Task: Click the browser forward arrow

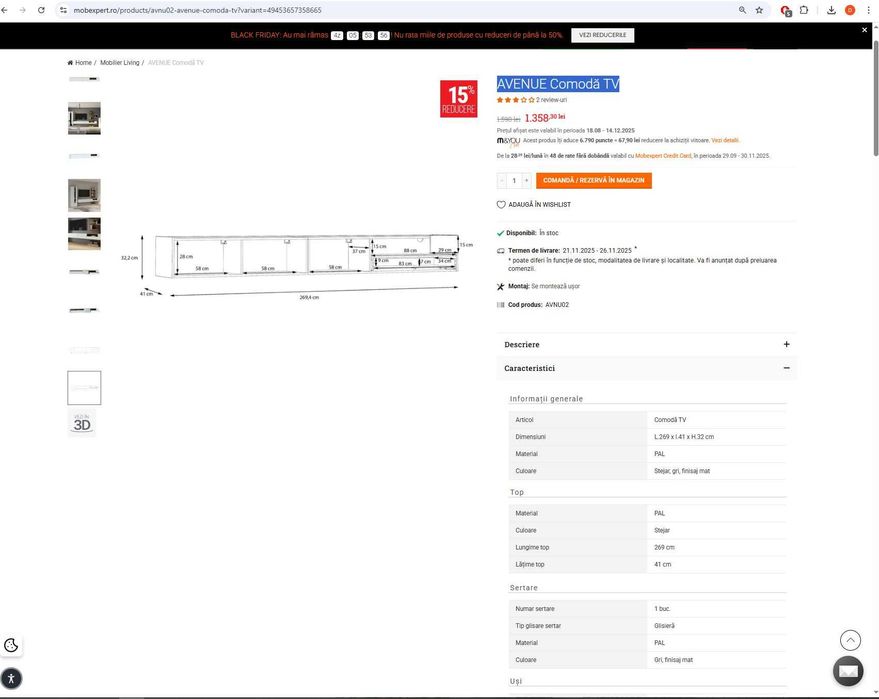Action: click(22, 10)
